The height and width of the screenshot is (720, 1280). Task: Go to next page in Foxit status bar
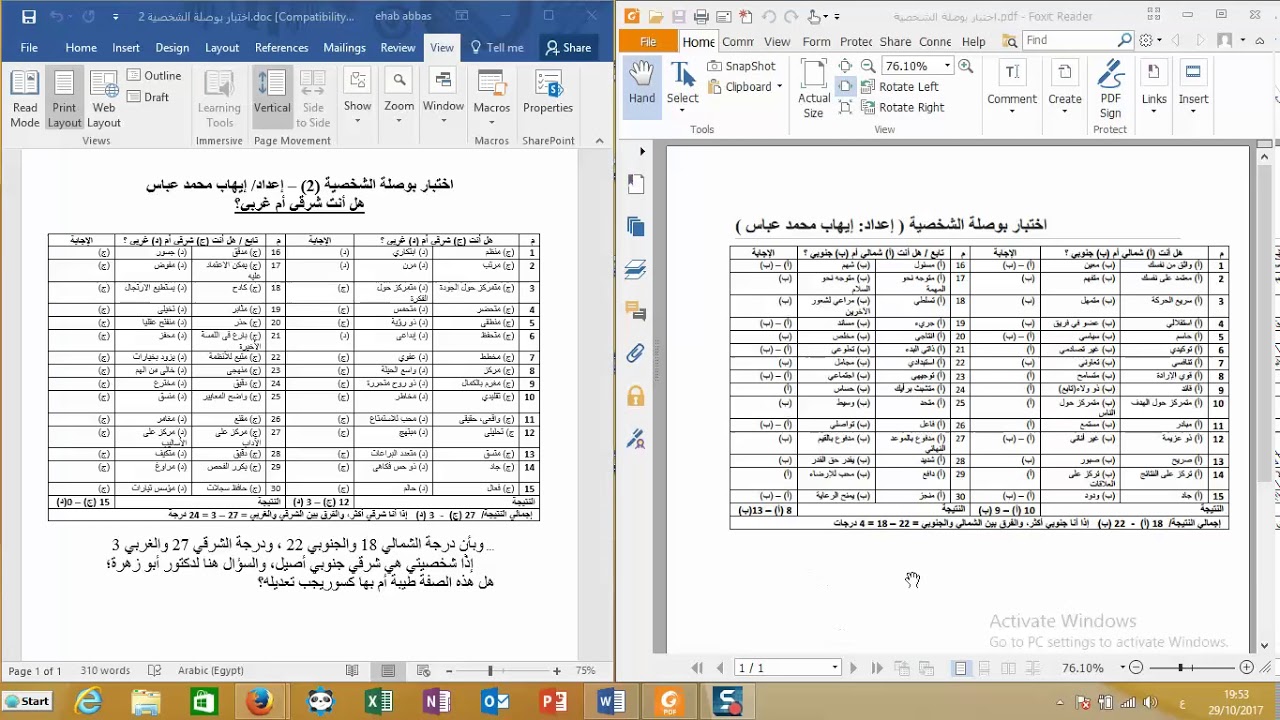tap(853, 668)
